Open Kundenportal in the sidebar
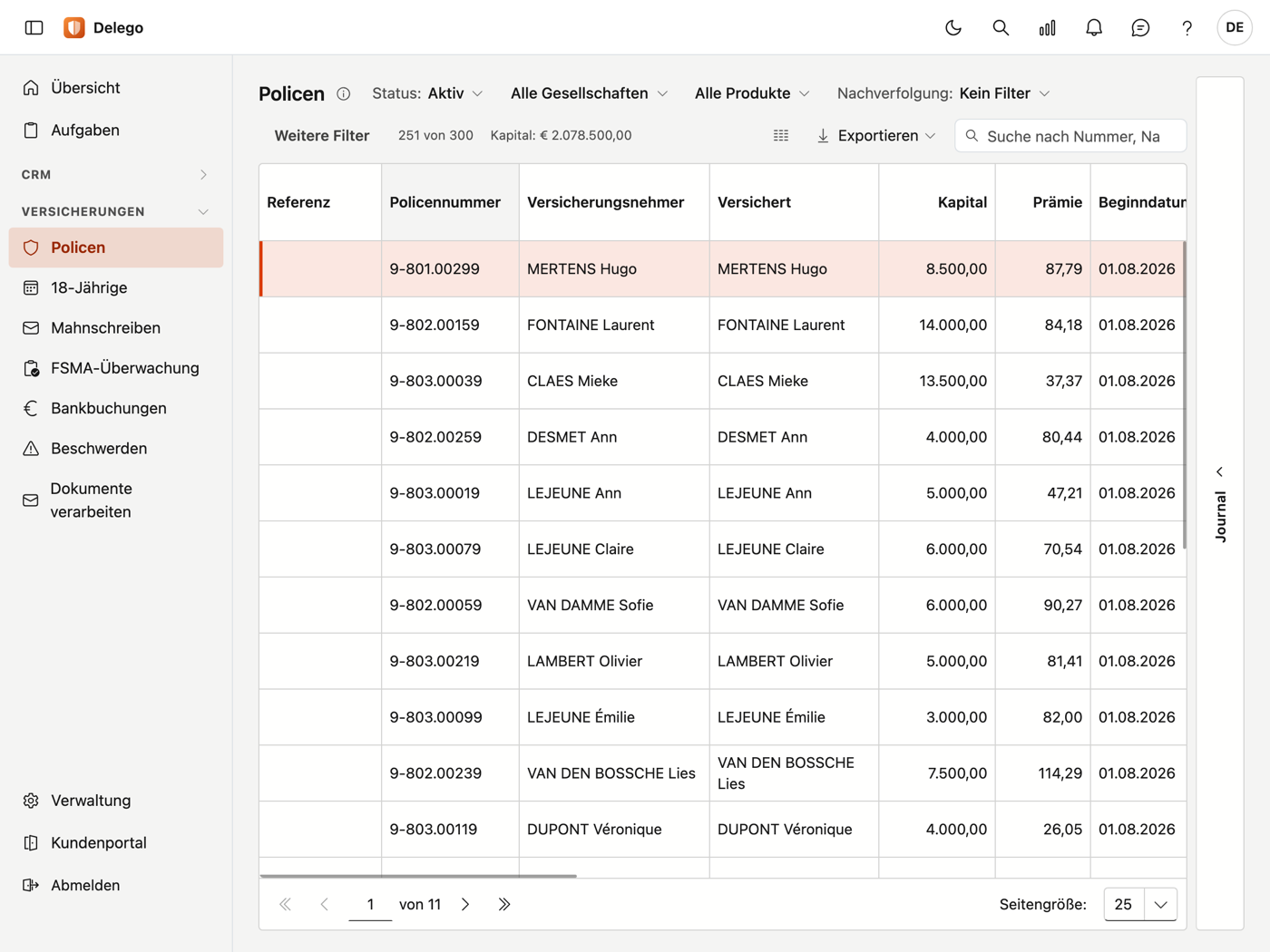This screenshot has height=952, width=1270. click(x=115, y=842)
